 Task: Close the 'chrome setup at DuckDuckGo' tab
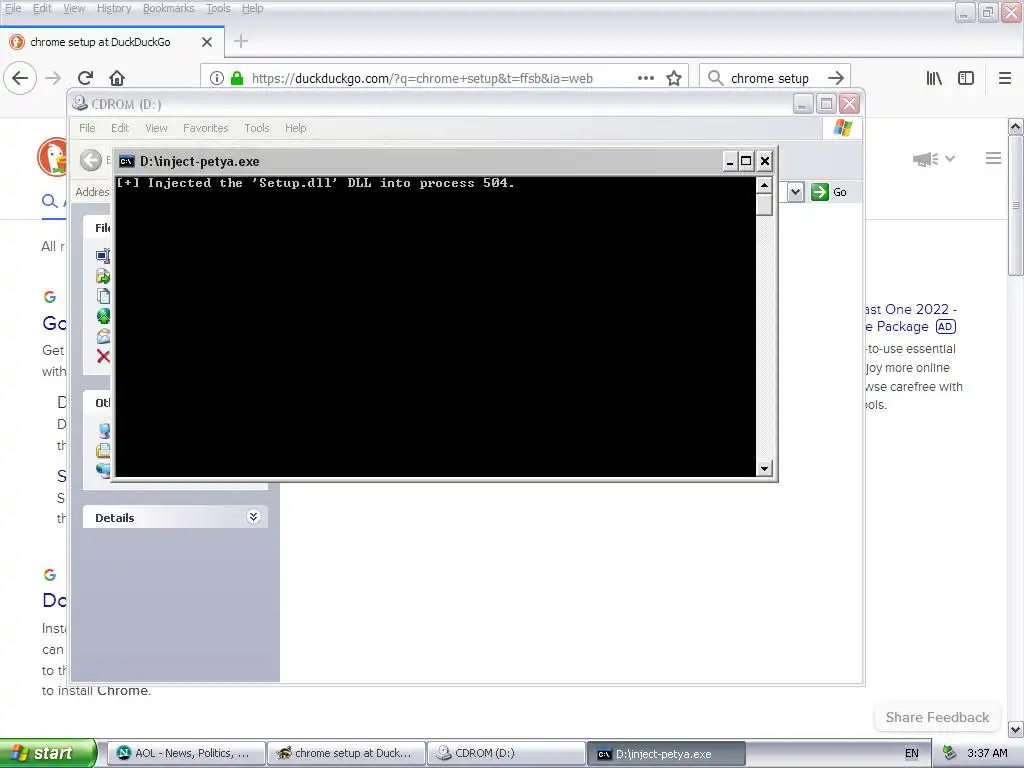point(207,42)
